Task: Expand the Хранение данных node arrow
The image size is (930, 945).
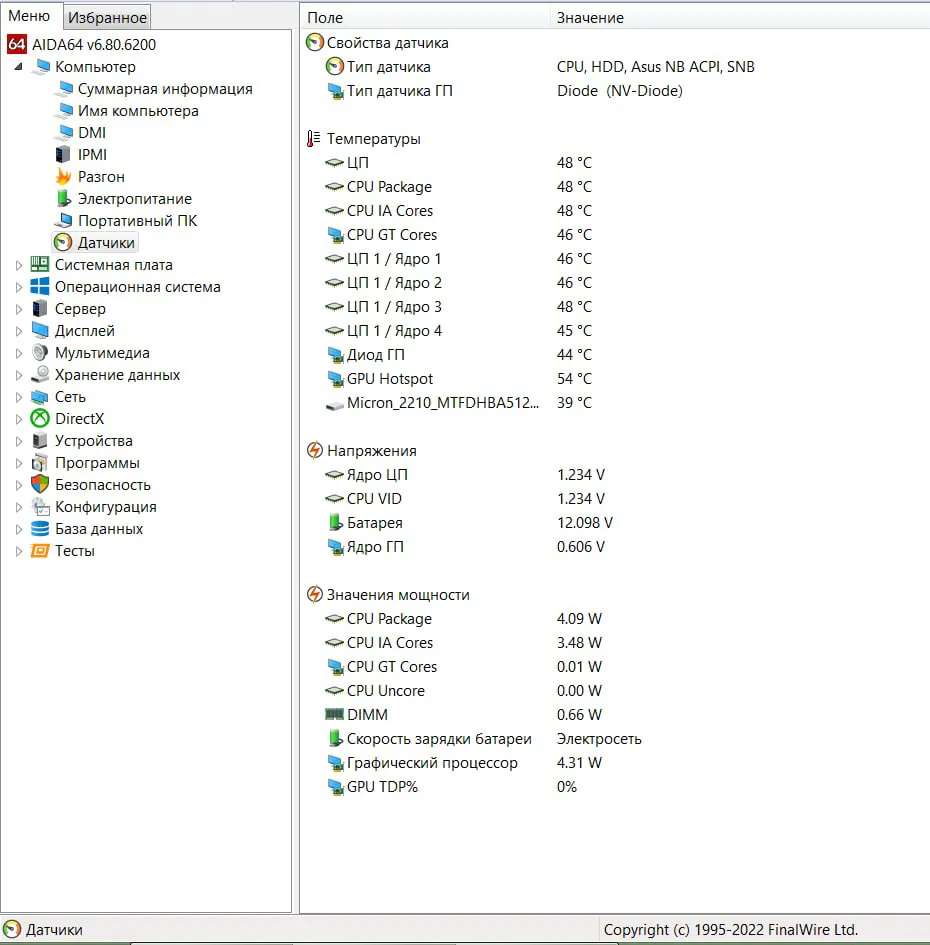Action: (19, 375)
